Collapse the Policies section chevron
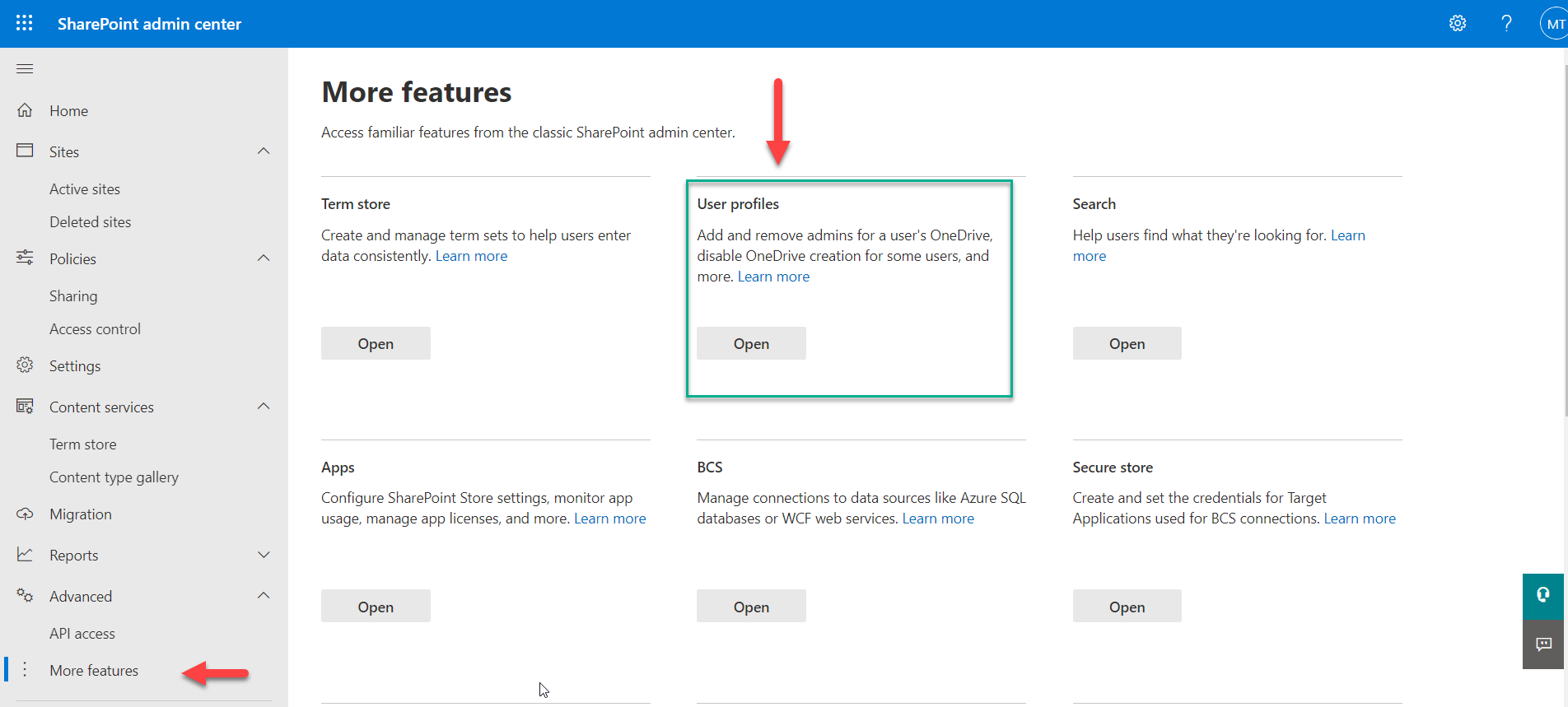 pos(264,258)
